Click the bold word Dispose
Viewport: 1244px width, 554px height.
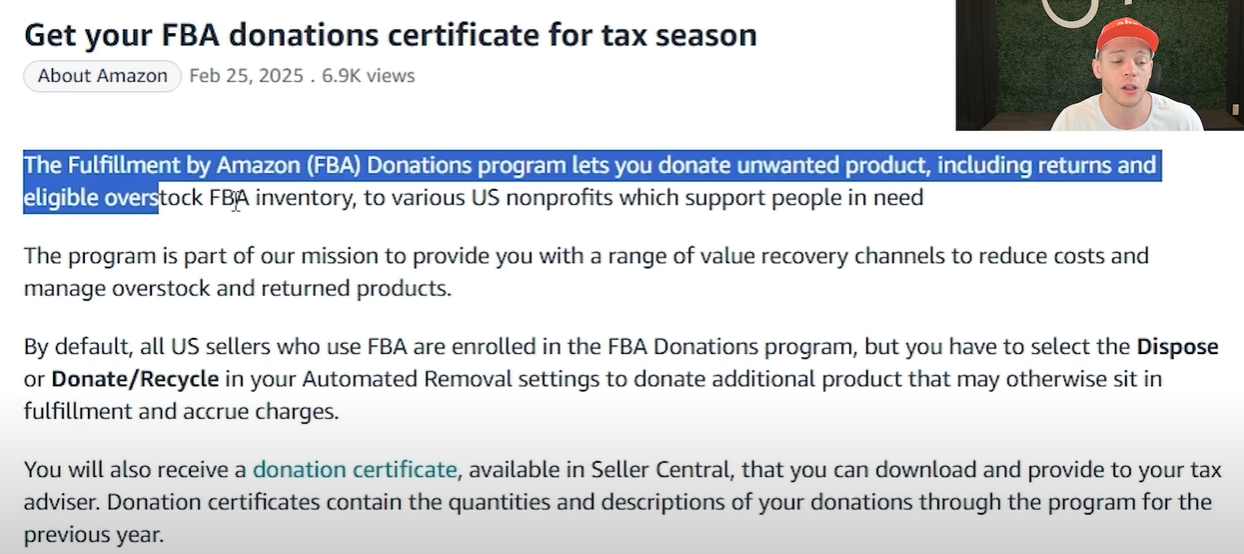(1177, 347)
